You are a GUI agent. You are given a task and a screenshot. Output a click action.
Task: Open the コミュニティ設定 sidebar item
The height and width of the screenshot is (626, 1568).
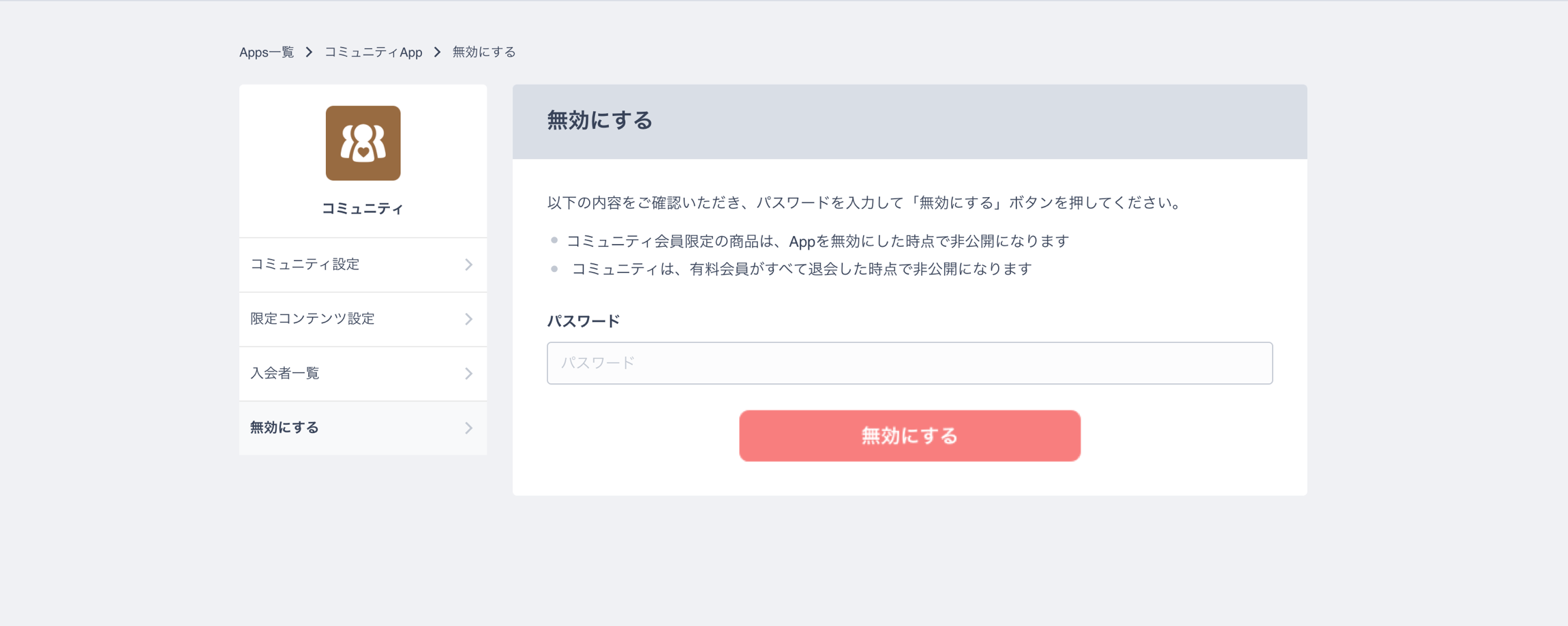363,265
